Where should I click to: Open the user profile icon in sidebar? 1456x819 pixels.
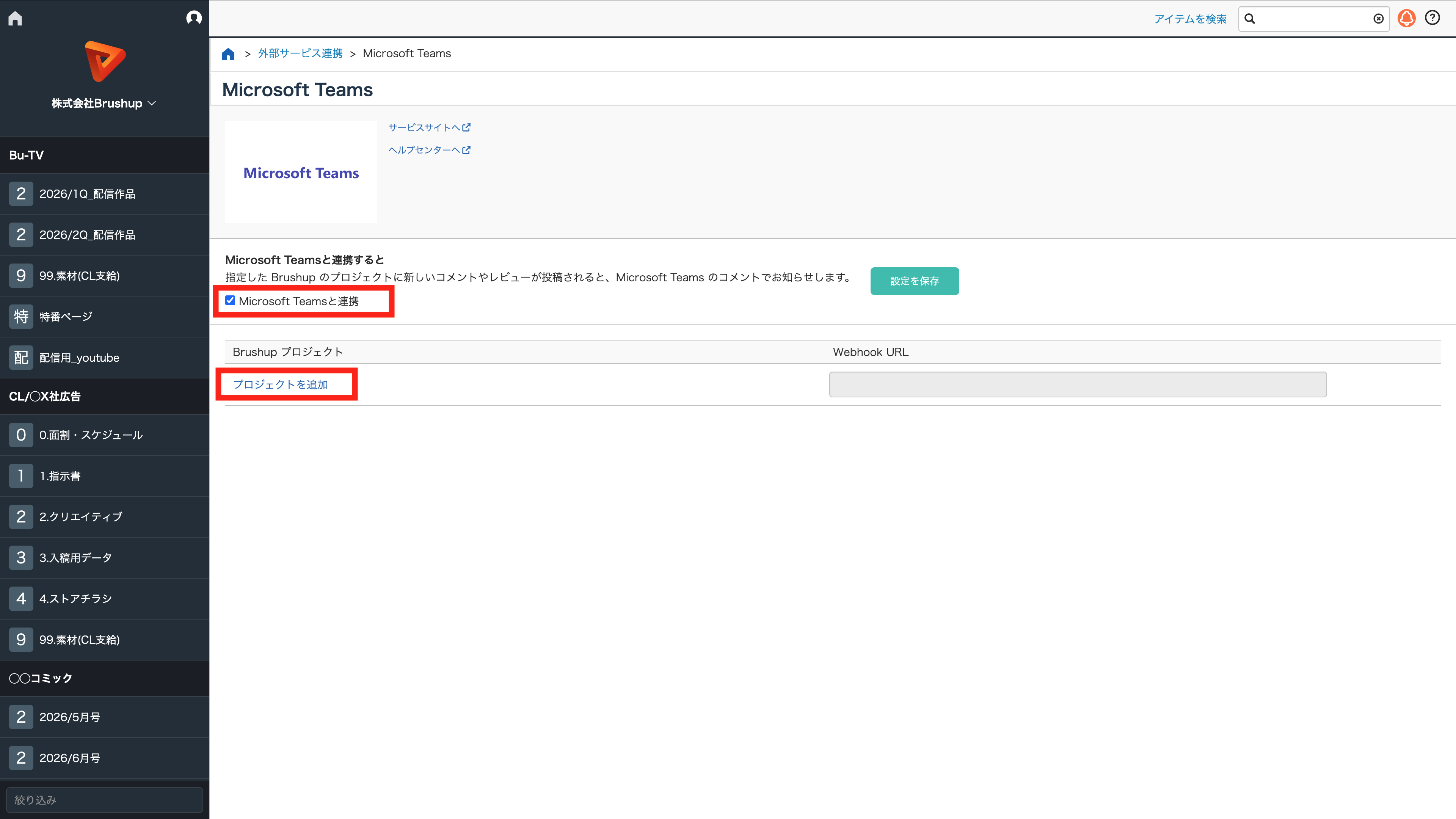[194, 18]
